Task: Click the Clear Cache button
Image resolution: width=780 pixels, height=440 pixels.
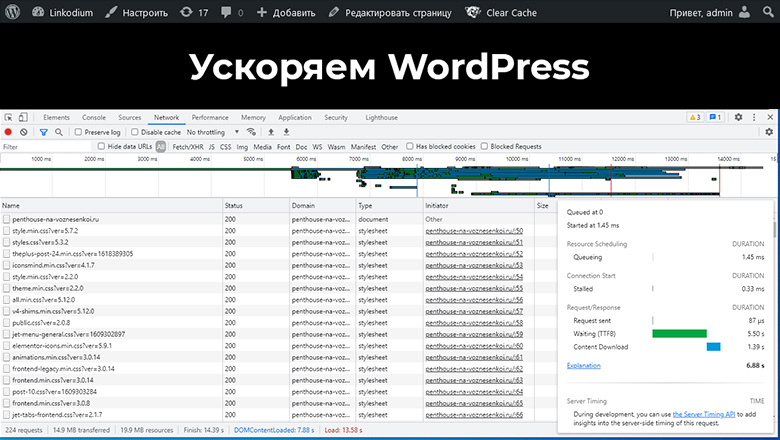Action: [501, 12]
